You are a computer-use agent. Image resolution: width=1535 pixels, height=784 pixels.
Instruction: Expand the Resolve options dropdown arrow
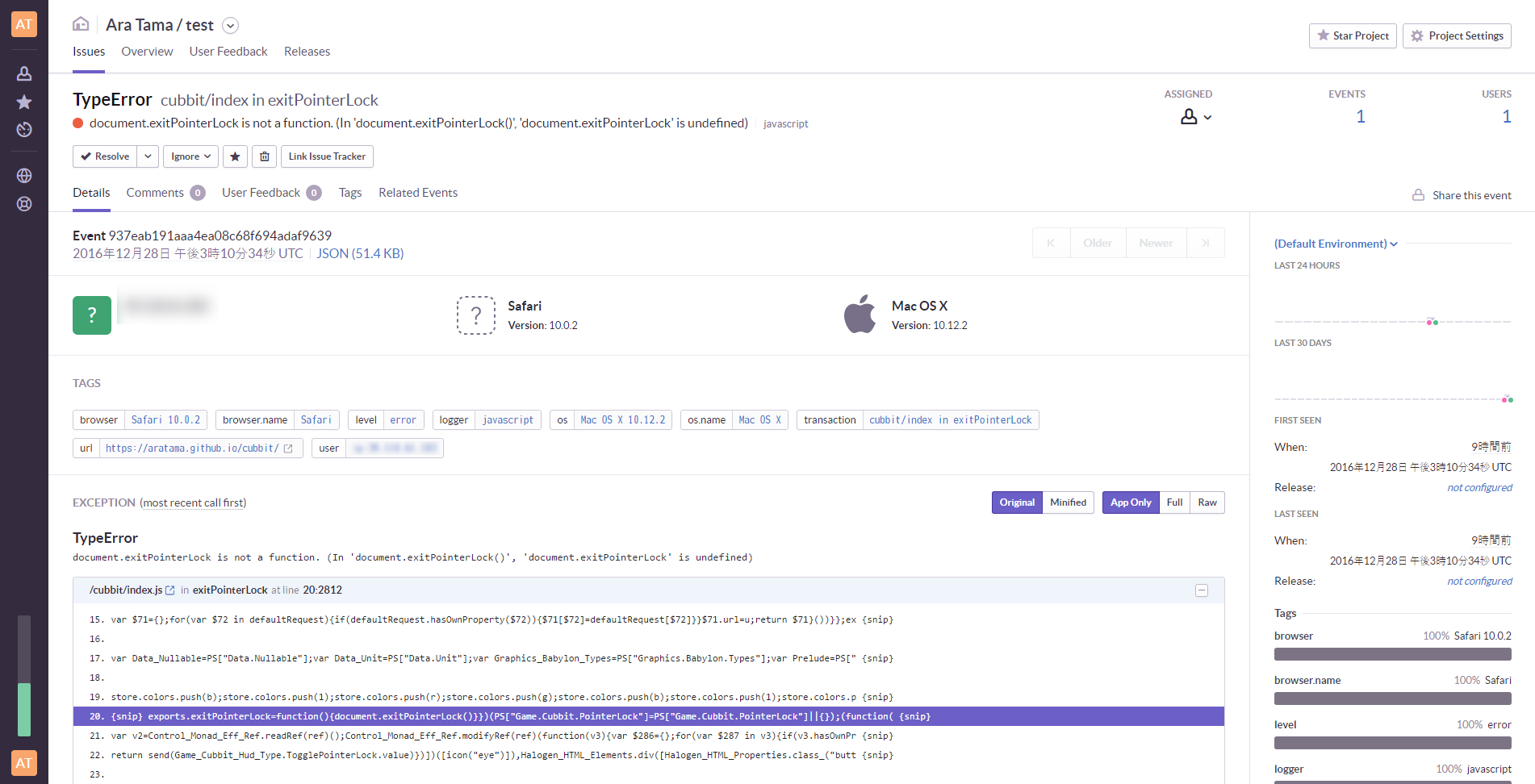148,156
